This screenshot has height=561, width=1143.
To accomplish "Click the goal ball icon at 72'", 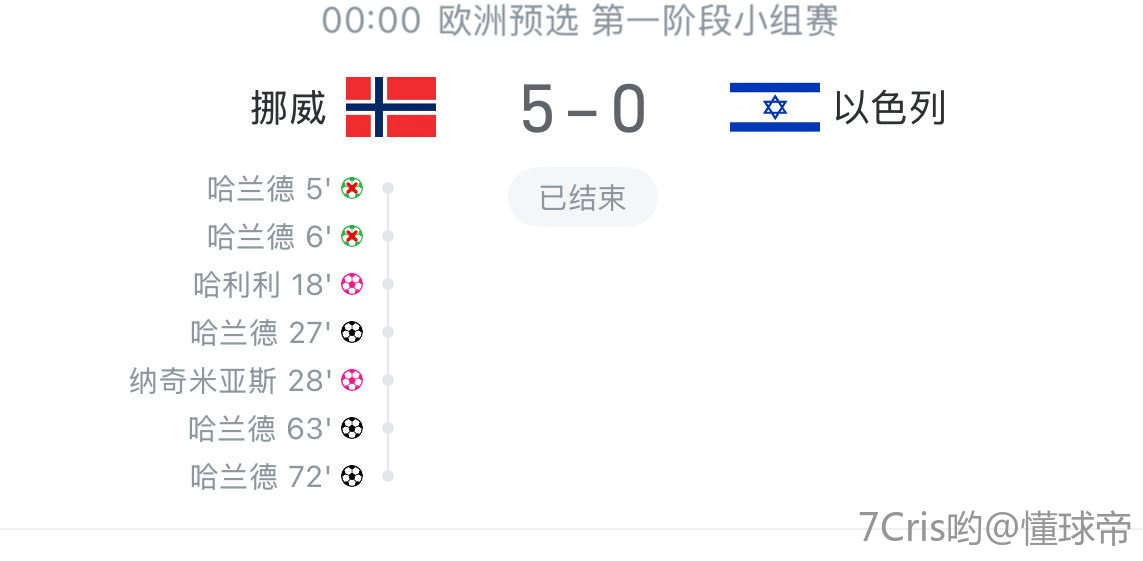I will click(351, 476).
